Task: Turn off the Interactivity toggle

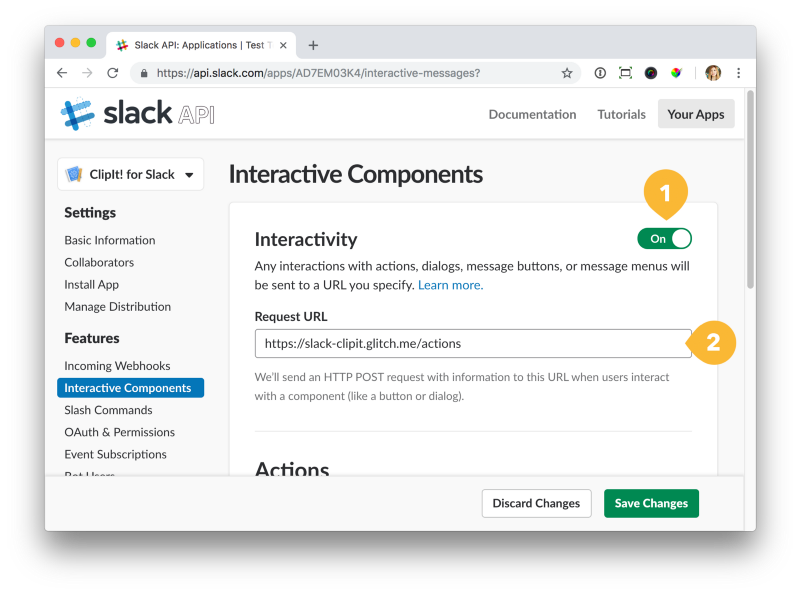Action: [665, 239]
